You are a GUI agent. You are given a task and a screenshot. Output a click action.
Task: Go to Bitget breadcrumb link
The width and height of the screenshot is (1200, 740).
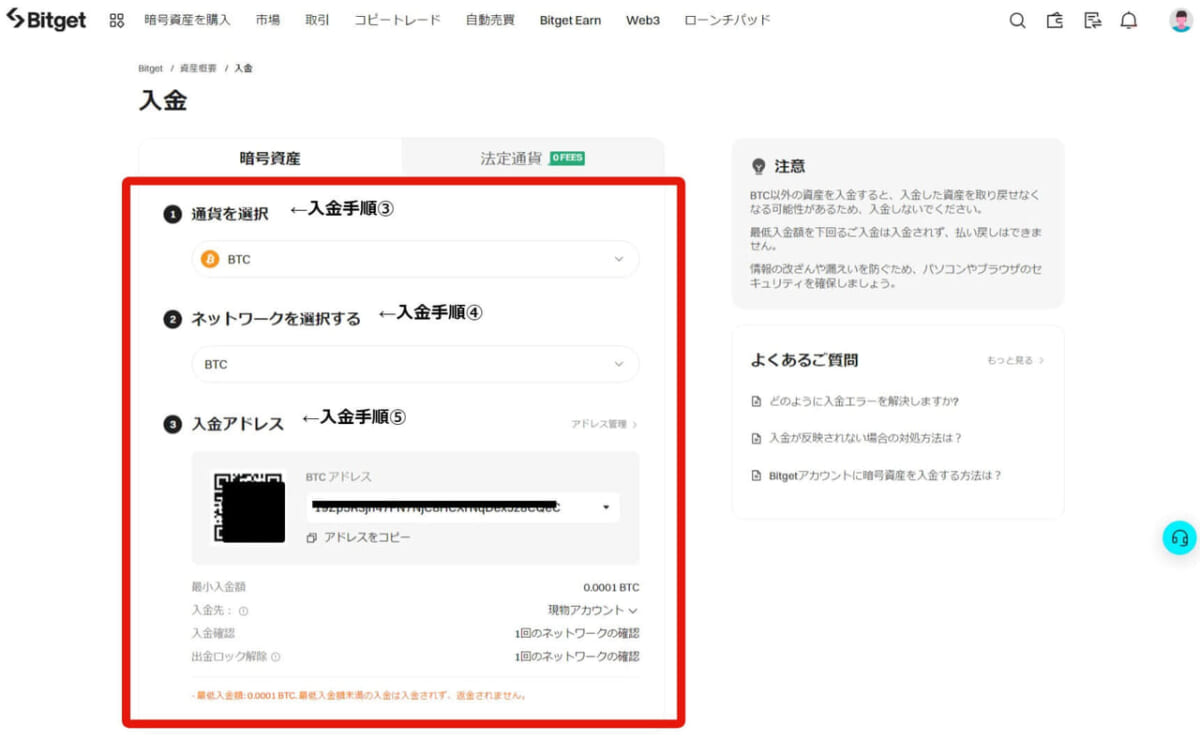pyautogui.click(x=150, y=68)
